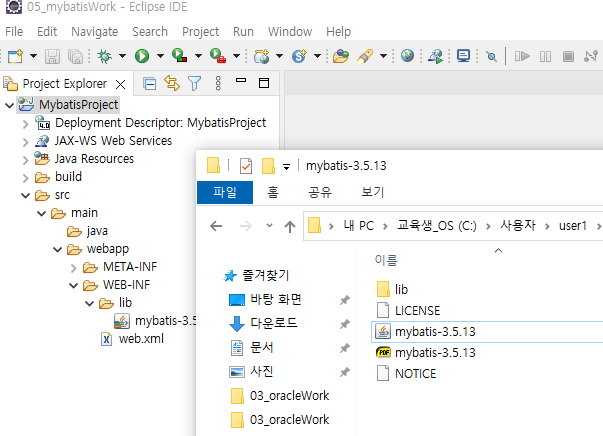This screenshot has height=436, width=603.
Task: Minimize the Project Explorer view
Action: 241,80
